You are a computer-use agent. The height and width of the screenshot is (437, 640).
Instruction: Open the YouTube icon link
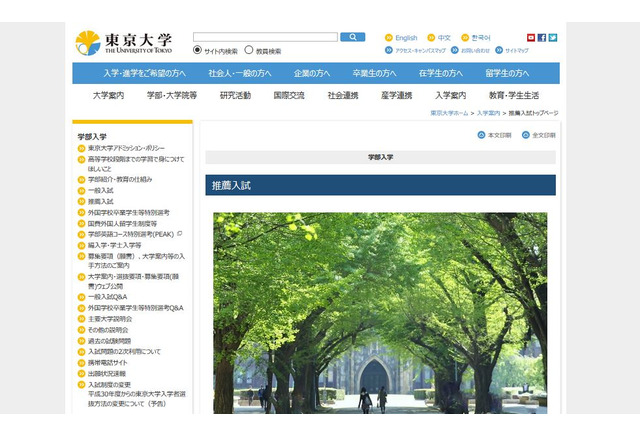[x=531, y=38]
